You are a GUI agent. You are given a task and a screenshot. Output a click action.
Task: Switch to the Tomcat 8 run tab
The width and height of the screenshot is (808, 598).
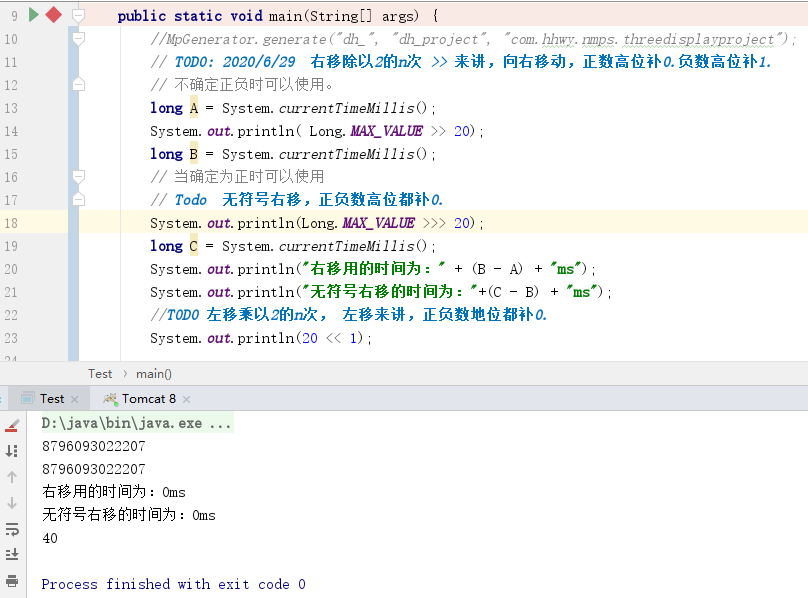click(x=148, y=399)
